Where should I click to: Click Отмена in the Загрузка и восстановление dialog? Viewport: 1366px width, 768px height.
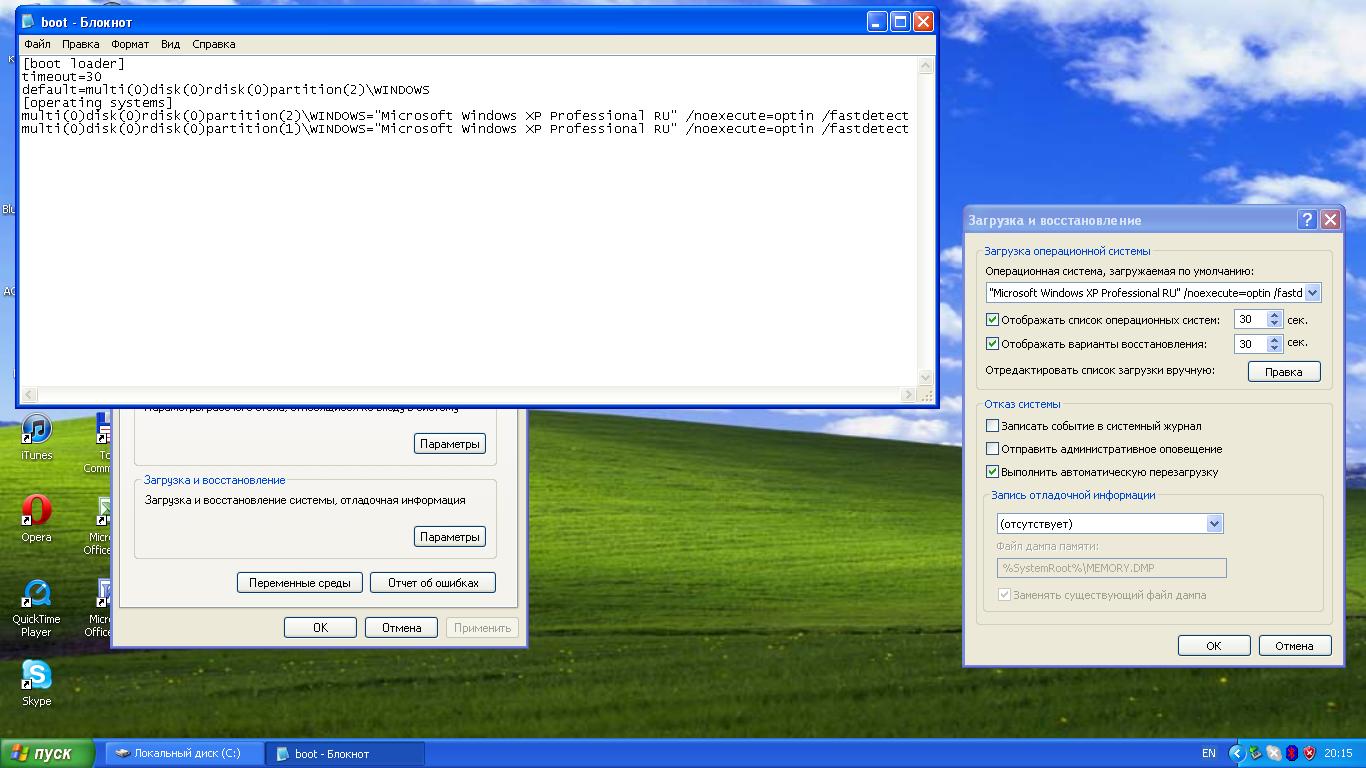pyautogui.click(x=1294, y=645)
